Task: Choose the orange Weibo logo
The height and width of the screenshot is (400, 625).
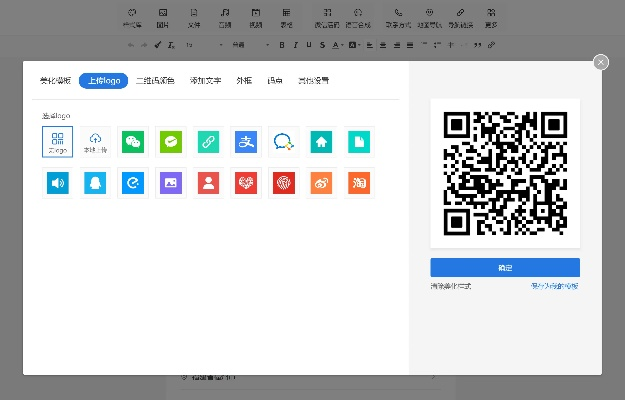Action: (321, 183)
